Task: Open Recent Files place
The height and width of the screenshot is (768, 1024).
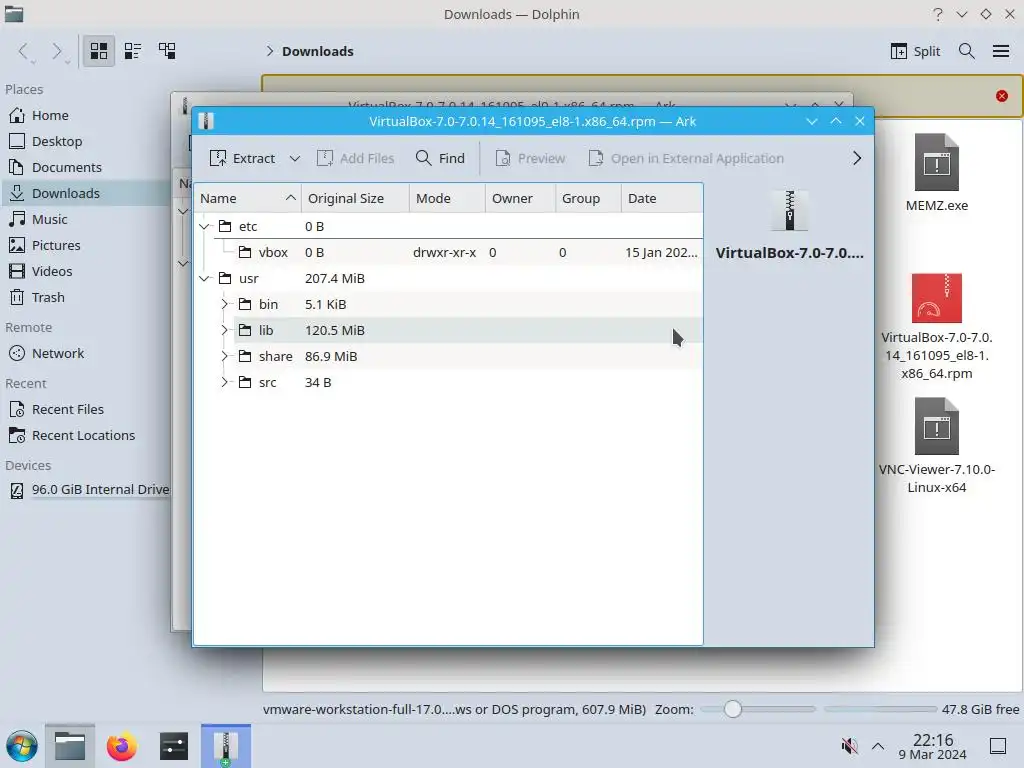Action: click(85, 409)
